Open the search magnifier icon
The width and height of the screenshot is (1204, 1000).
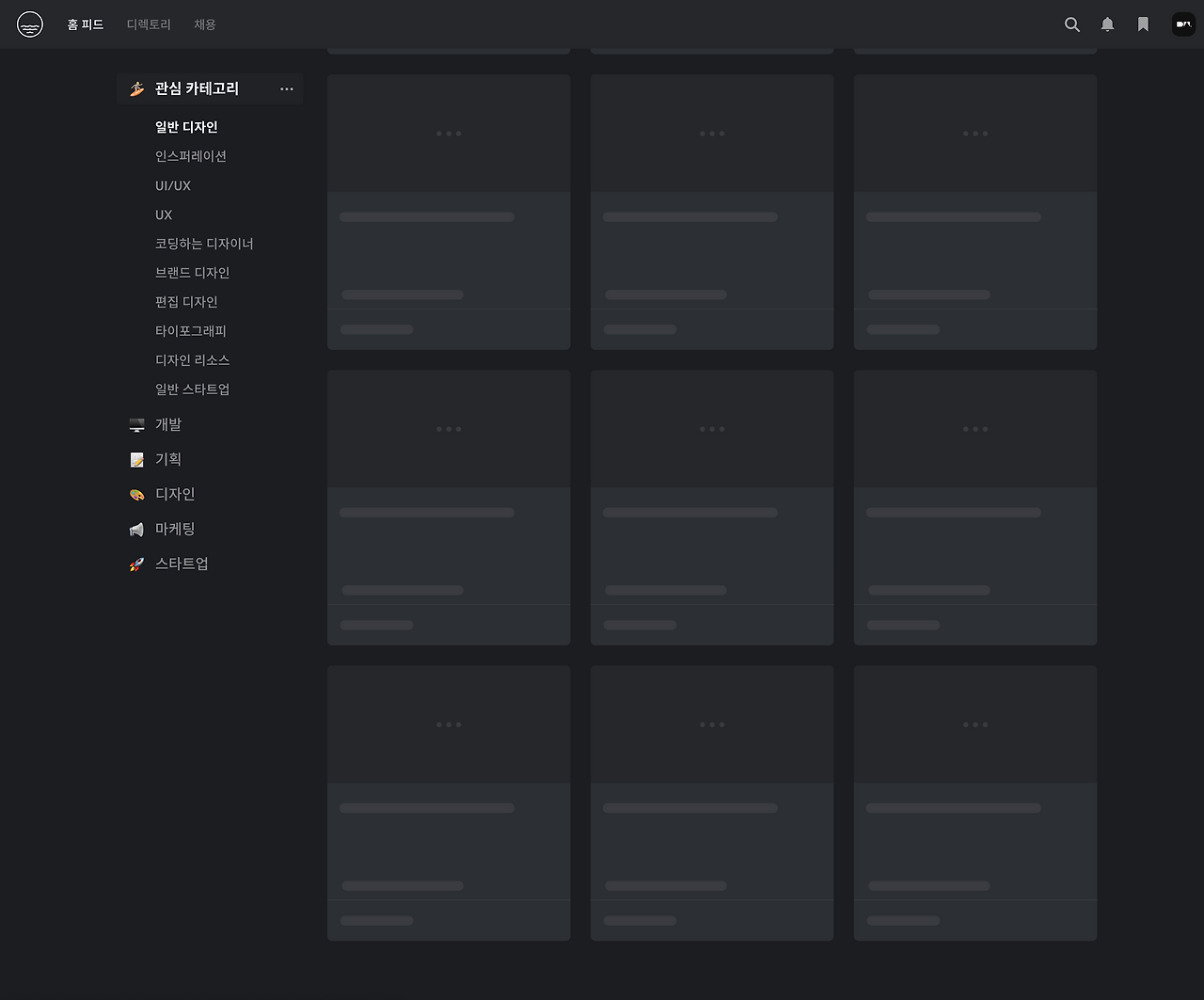pyautogui.click(x=1072, y=24)
